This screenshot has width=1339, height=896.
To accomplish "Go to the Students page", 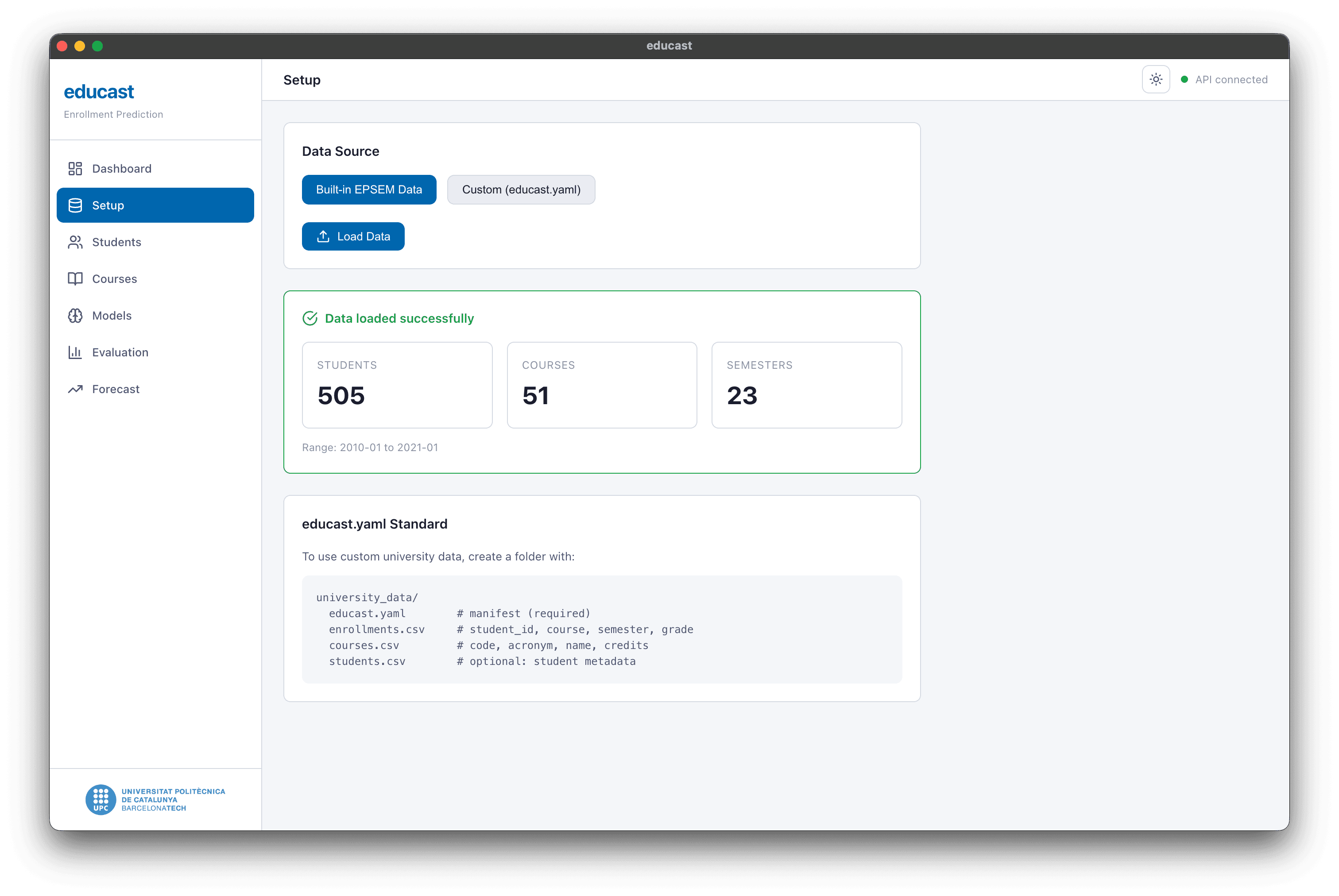I will pos(155,242).
